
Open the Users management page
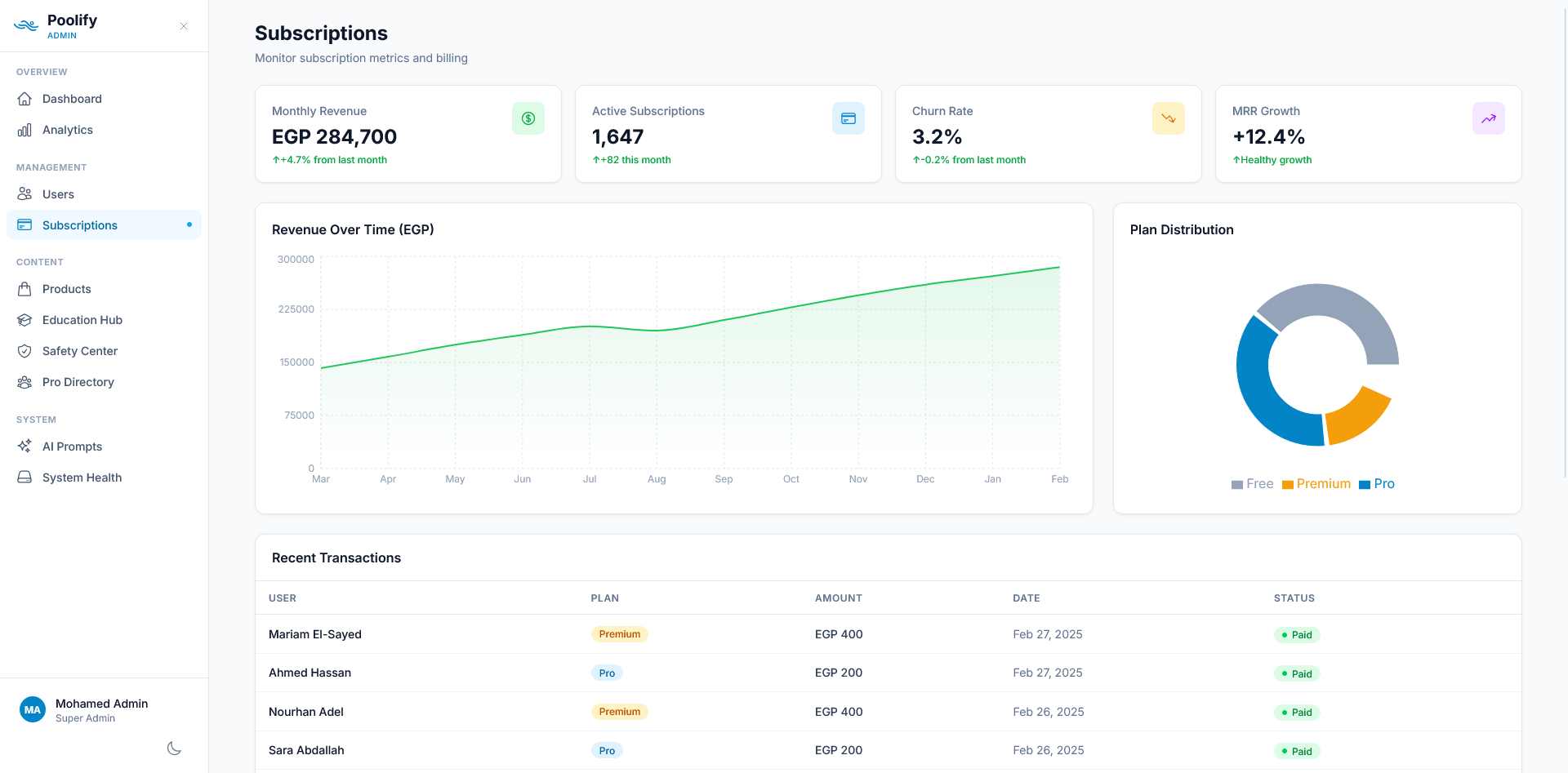point(104,194)
